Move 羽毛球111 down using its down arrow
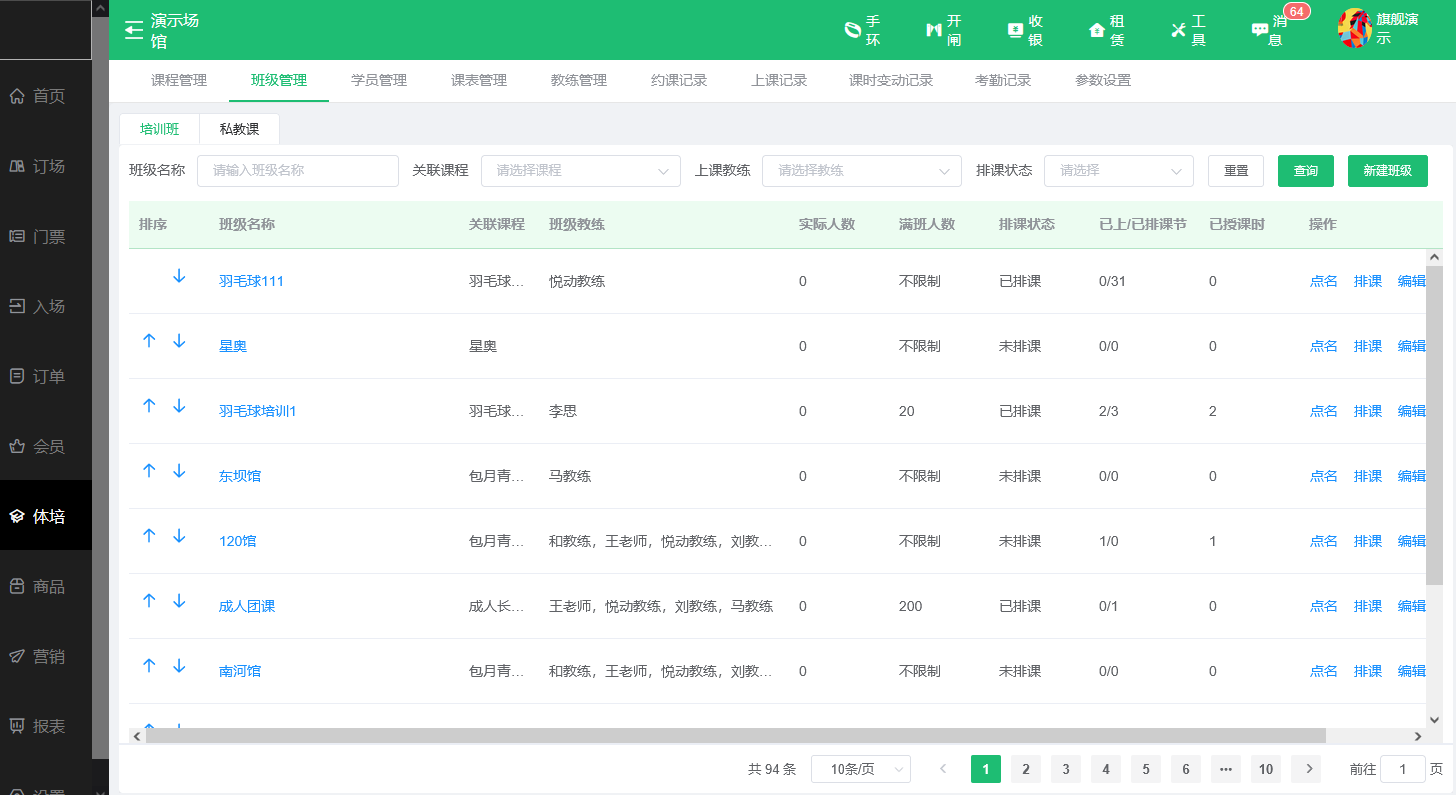The height and width of the screenshot is (795, 1456). coord(179,277)
